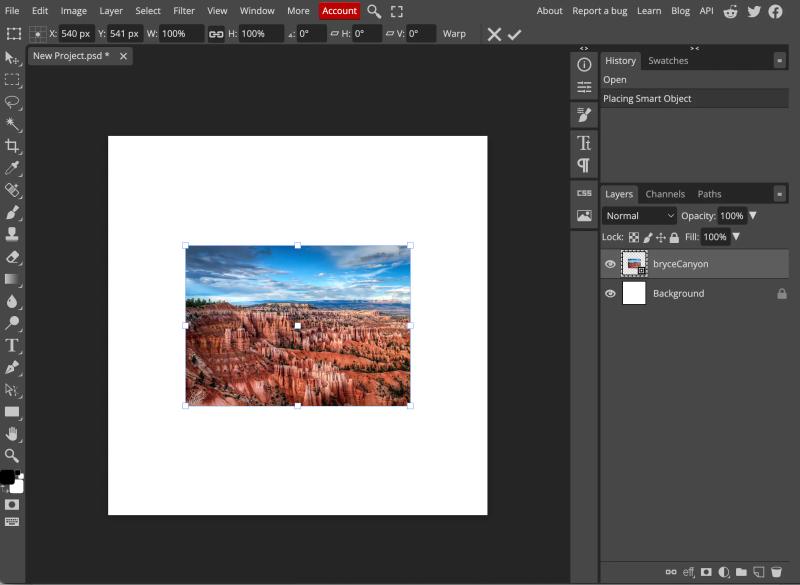Open the reference point selector
The width and height of the screenshot is (800, 585).
click(x=38, y=34)
